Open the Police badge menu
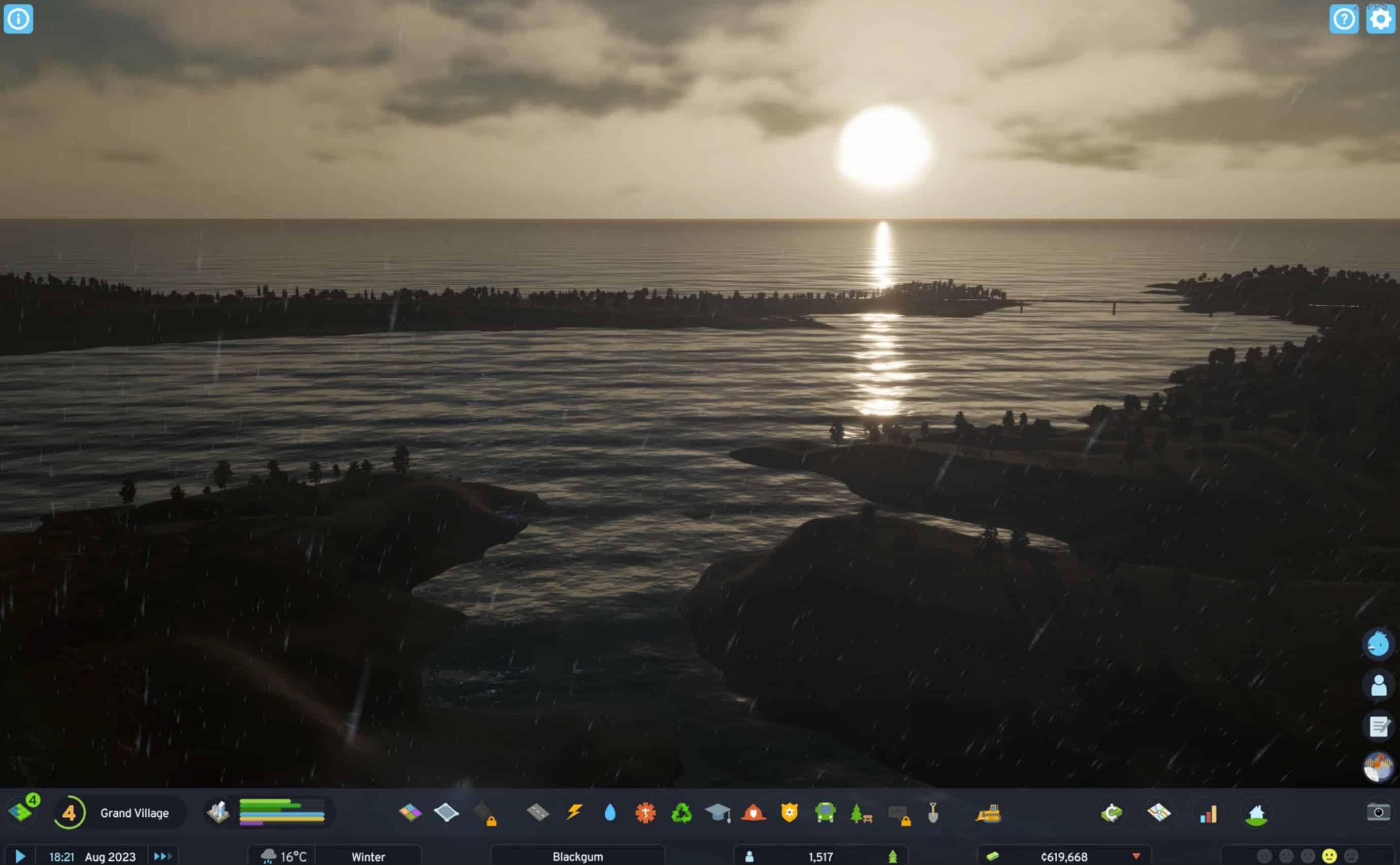Viewport: 1400px width, 865px height. coord(790,812)
